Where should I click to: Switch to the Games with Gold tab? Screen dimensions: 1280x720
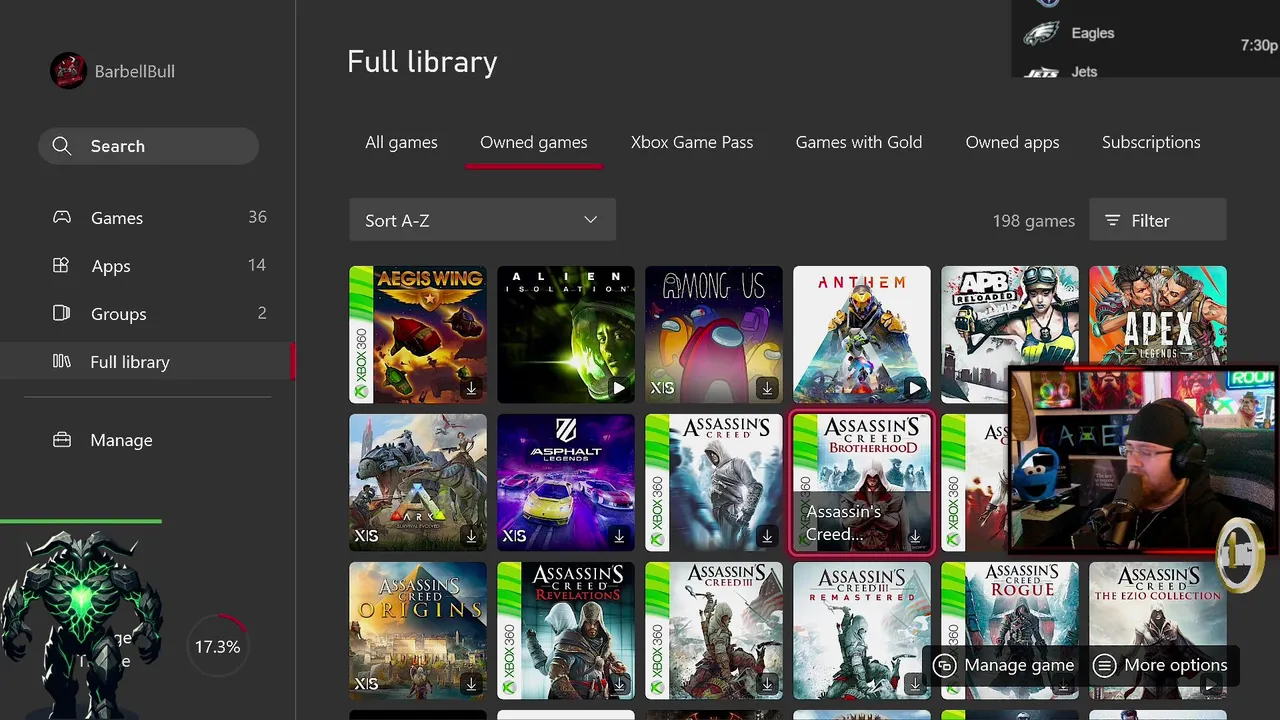click(x=859, y=142)
